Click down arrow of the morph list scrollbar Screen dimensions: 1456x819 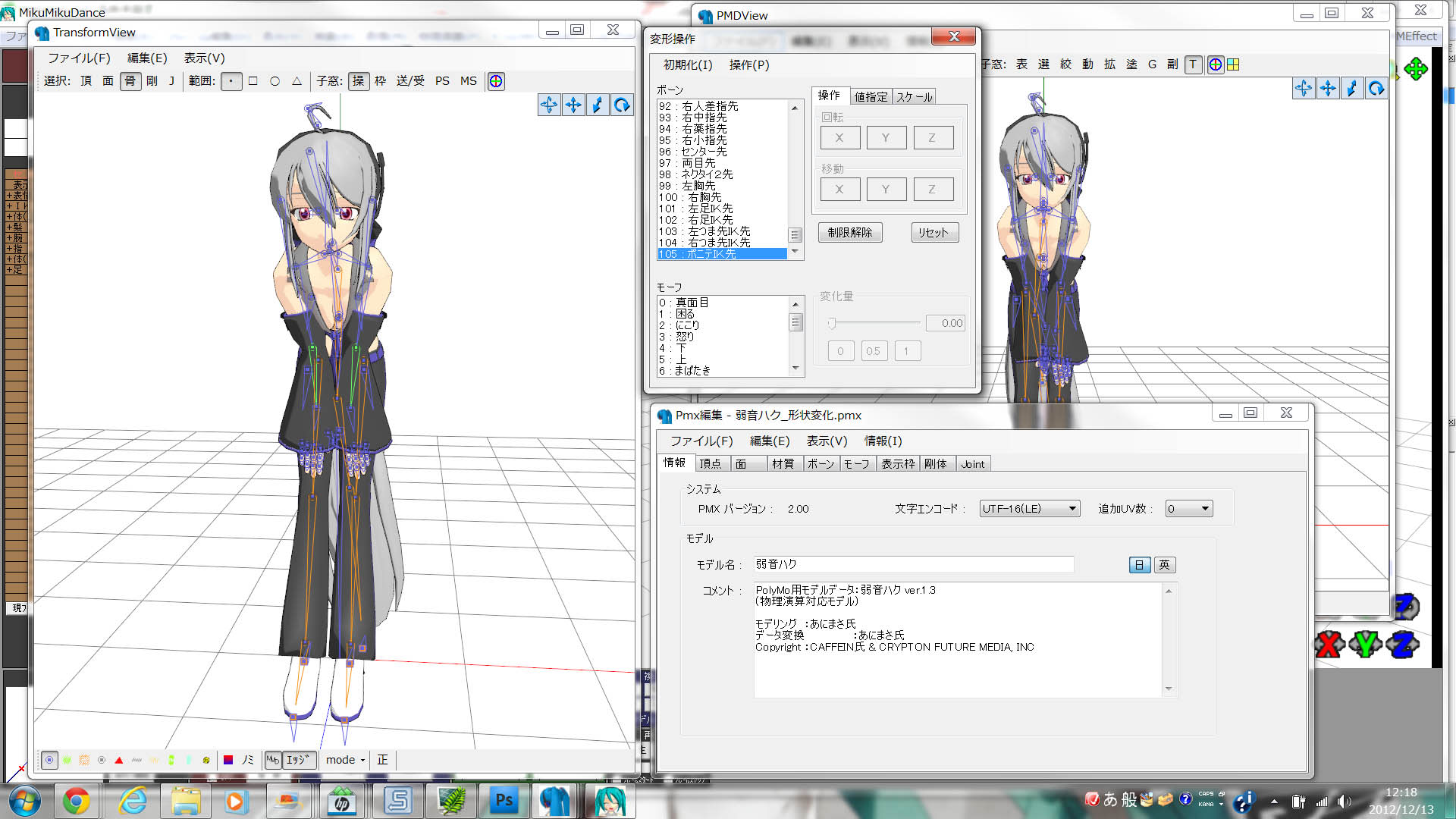tap(795, 369)
